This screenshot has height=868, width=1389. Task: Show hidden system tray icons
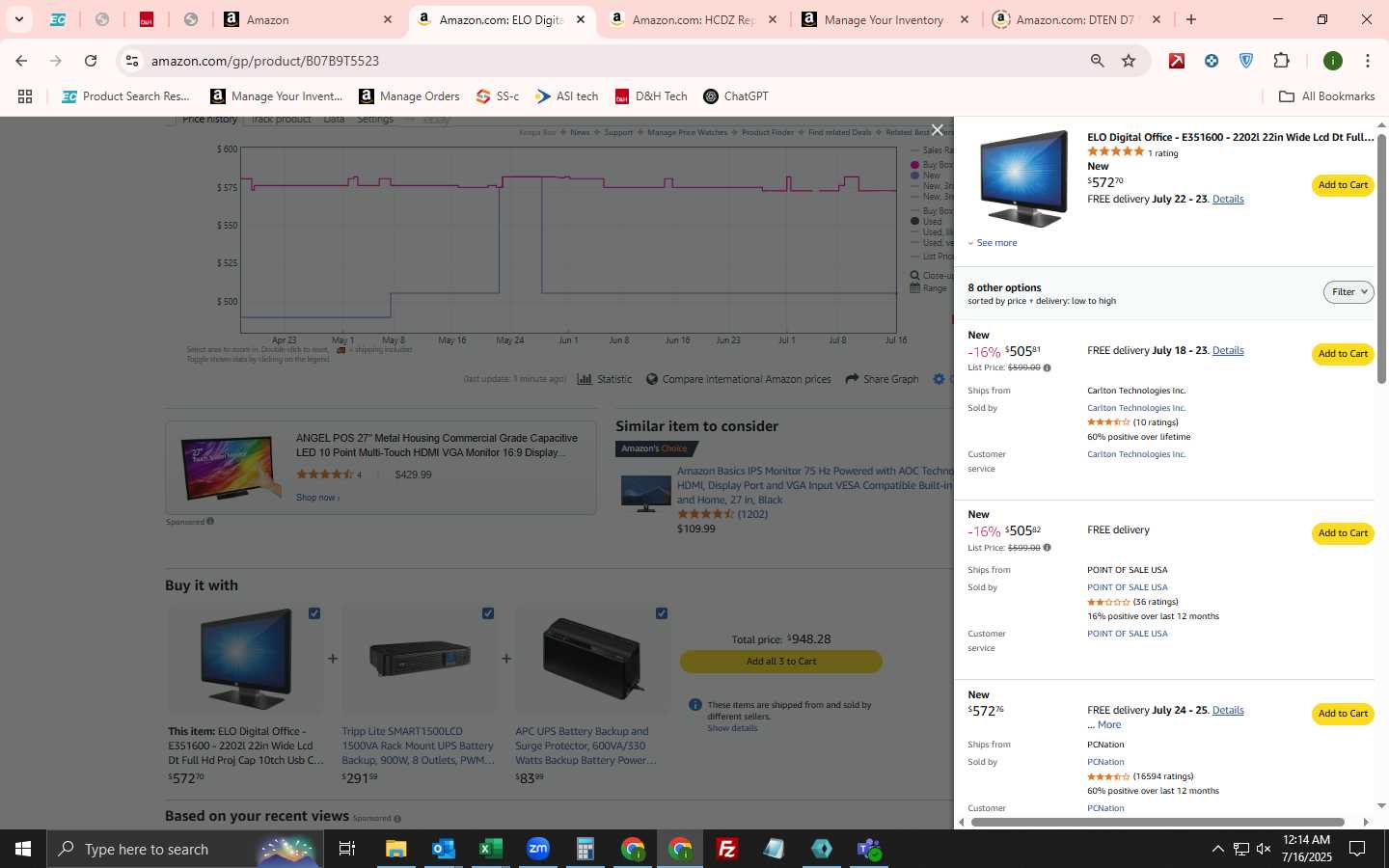pos(1217,849)
